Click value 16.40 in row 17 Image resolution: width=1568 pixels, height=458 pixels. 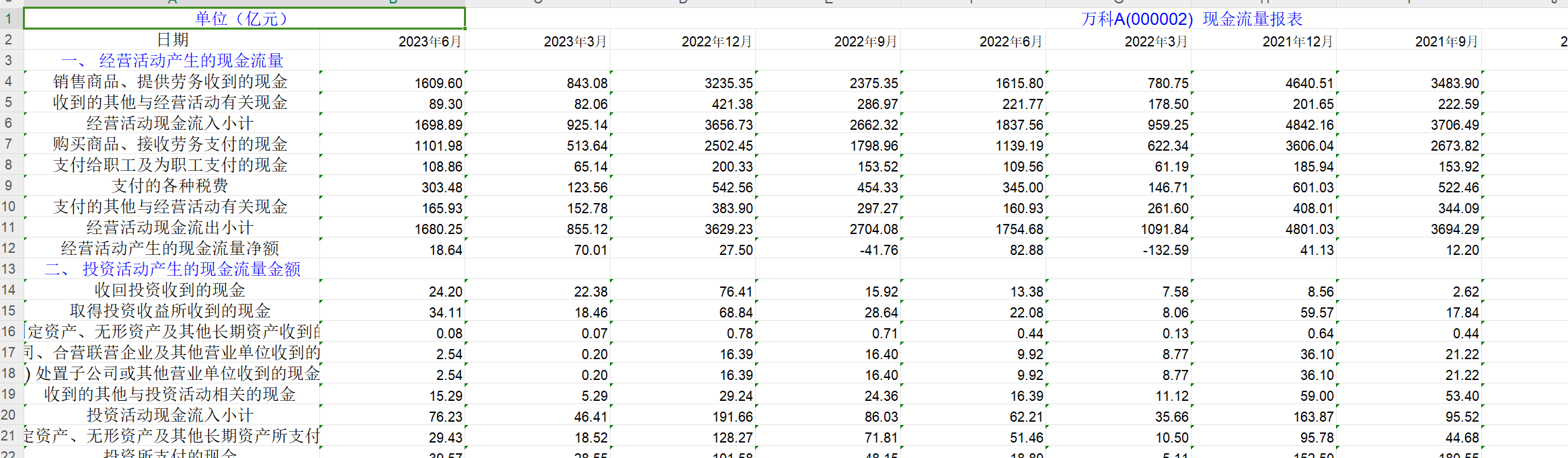(x=881, y=354)
